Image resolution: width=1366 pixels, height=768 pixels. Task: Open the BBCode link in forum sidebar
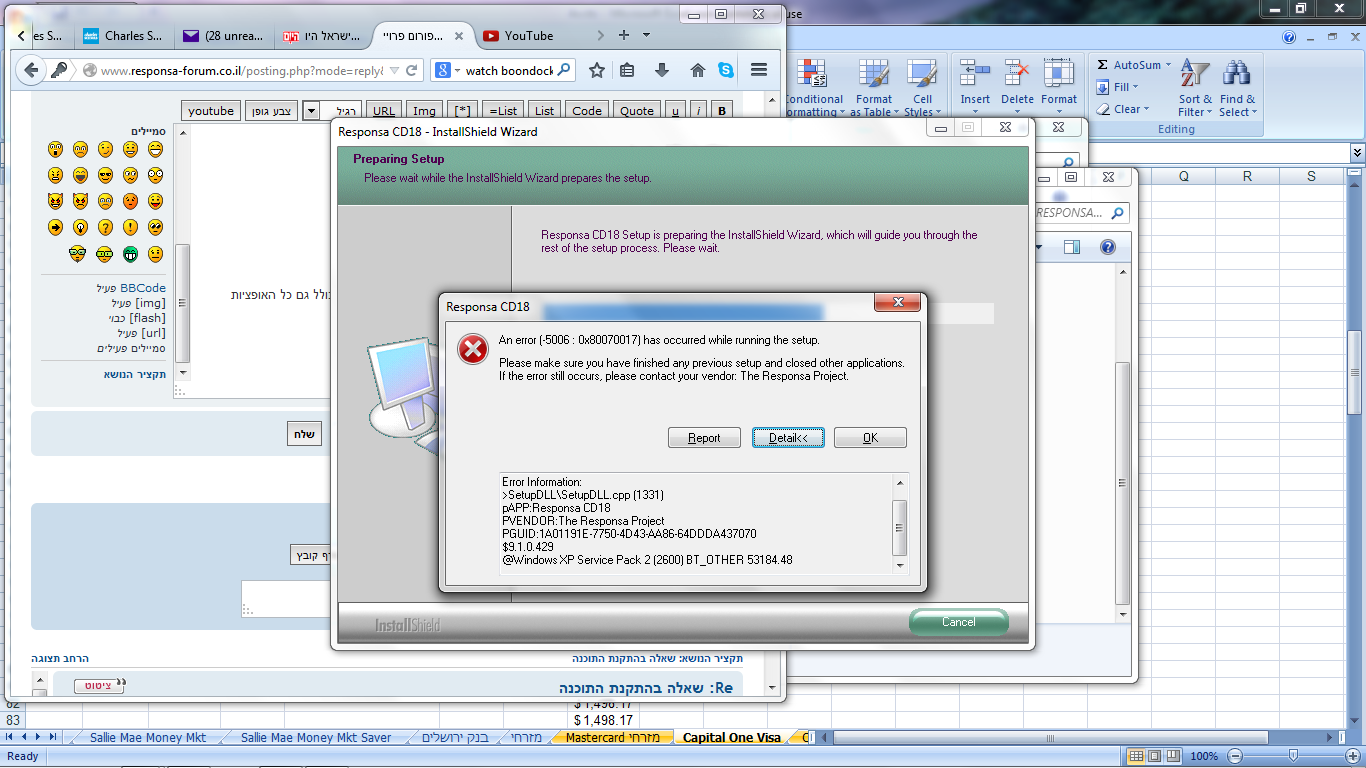143,288
